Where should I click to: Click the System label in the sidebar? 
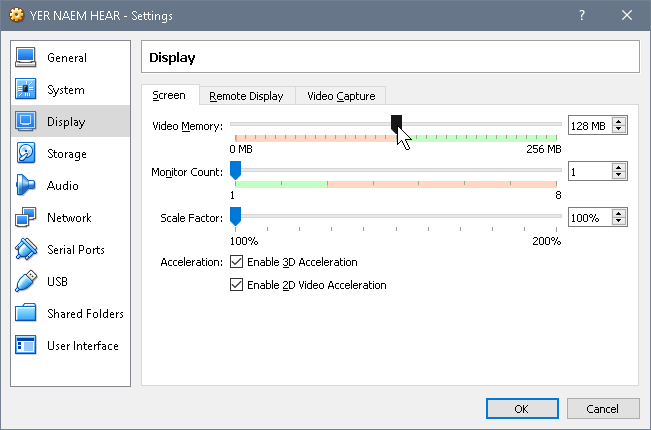point(66,90)
